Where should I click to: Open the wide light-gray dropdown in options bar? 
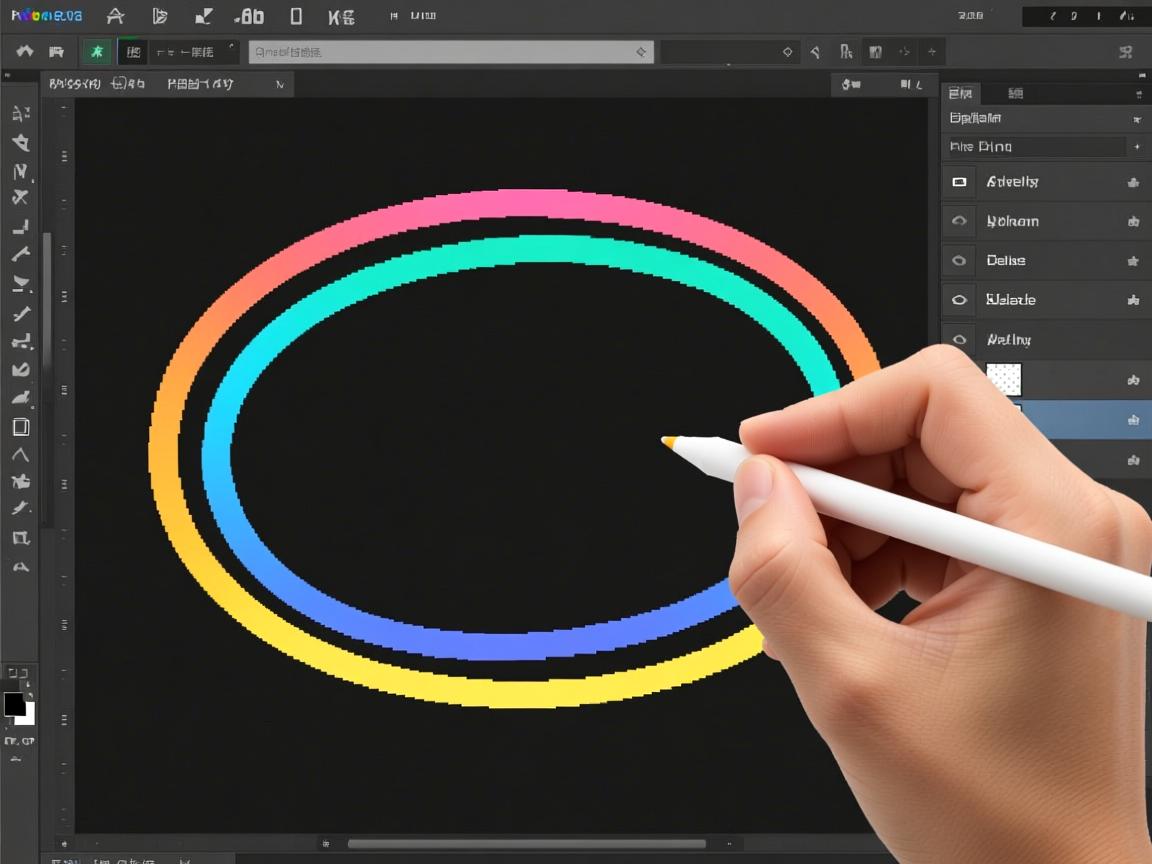pos(451,52)
